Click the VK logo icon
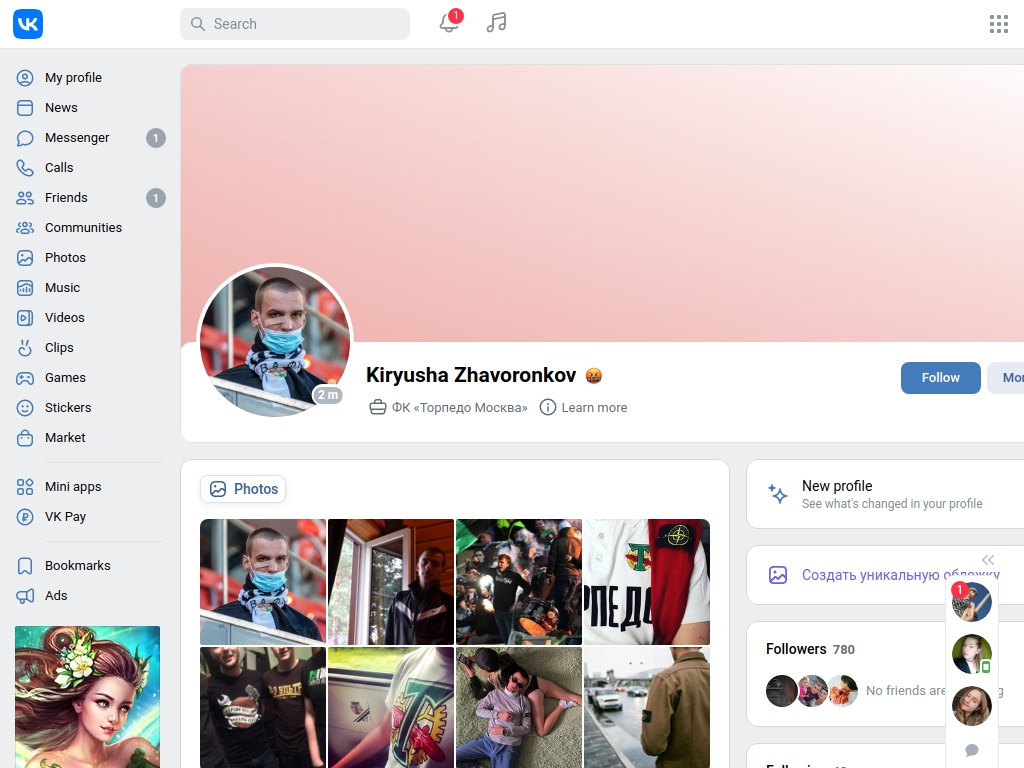The image size is (1024, 768). coord(28,24)
